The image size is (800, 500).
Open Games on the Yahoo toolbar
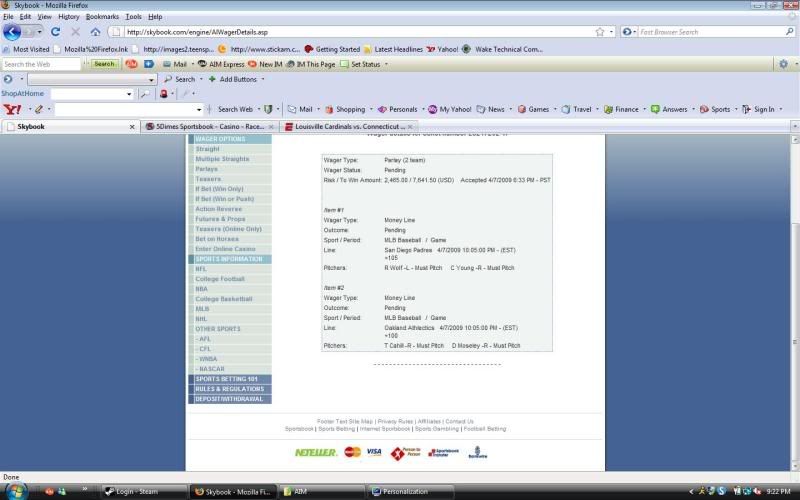pyautogui.click(x=534, y=109)
